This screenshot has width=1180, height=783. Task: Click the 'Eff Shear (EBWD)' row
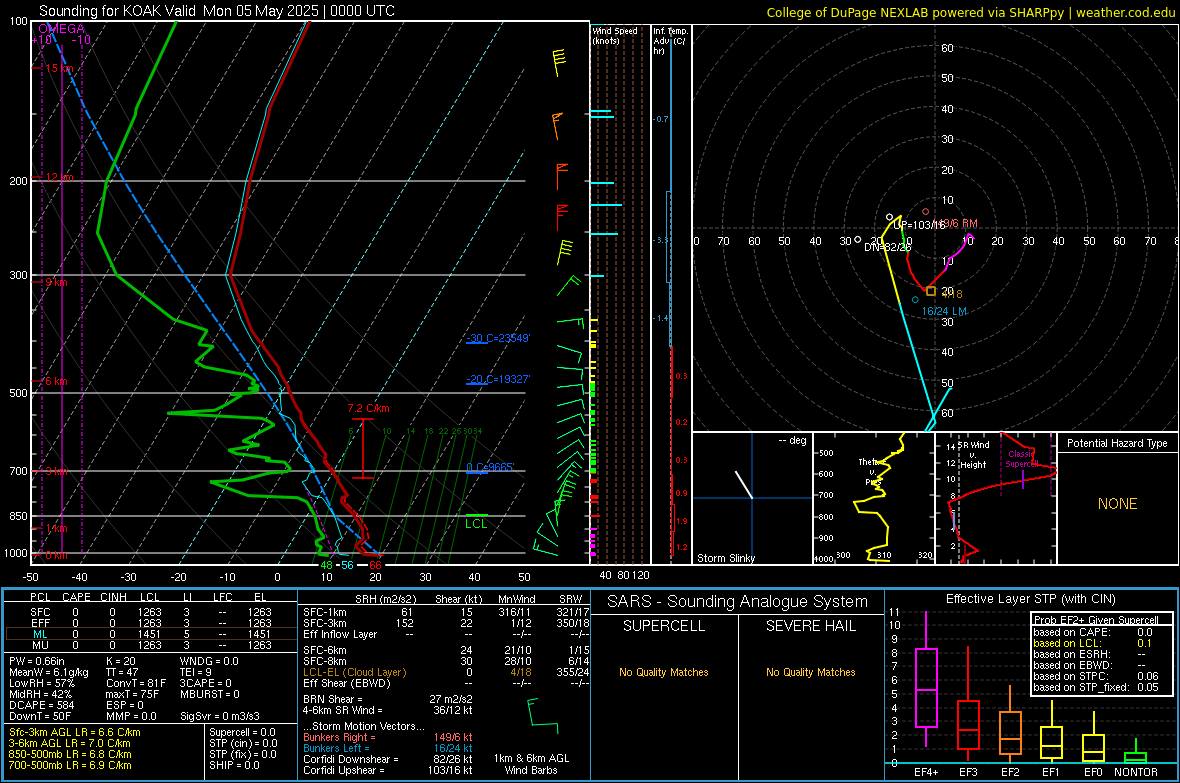point(446,683)
